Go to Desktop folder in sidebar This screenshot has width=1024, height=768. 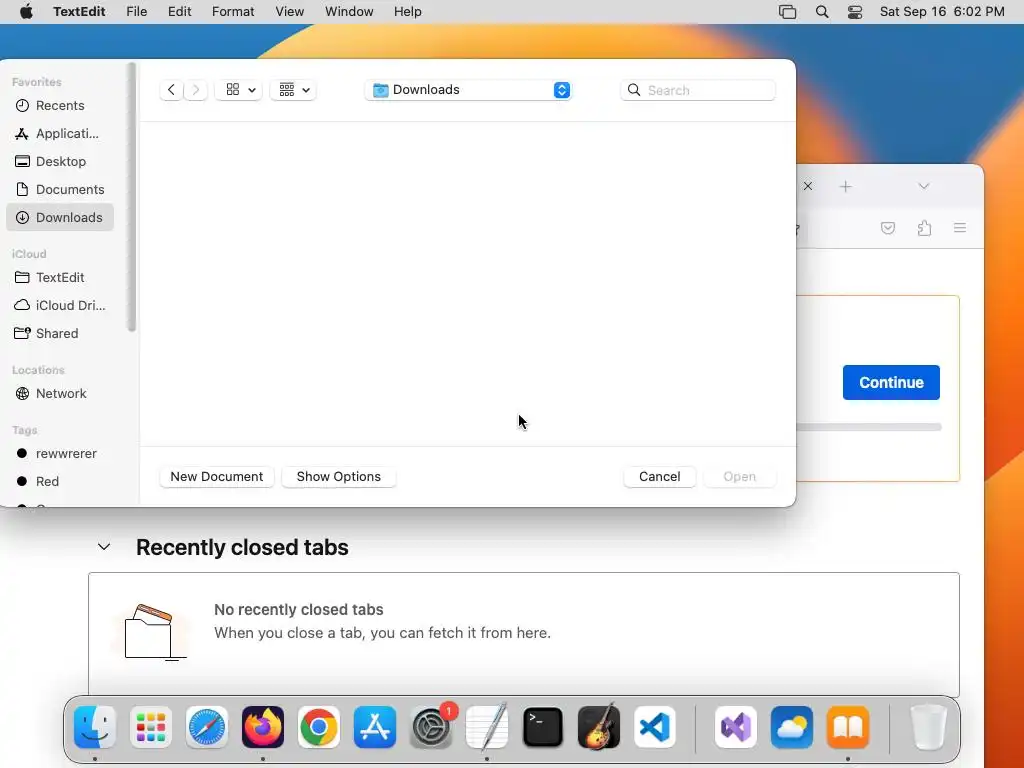[x=59, y=161]
